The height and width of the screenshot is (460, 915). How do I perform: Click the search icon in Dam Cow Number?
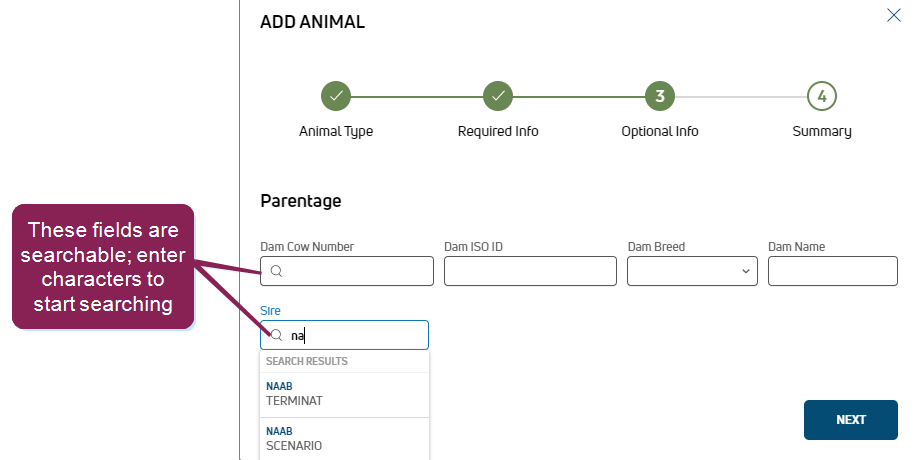coord(277,271)
